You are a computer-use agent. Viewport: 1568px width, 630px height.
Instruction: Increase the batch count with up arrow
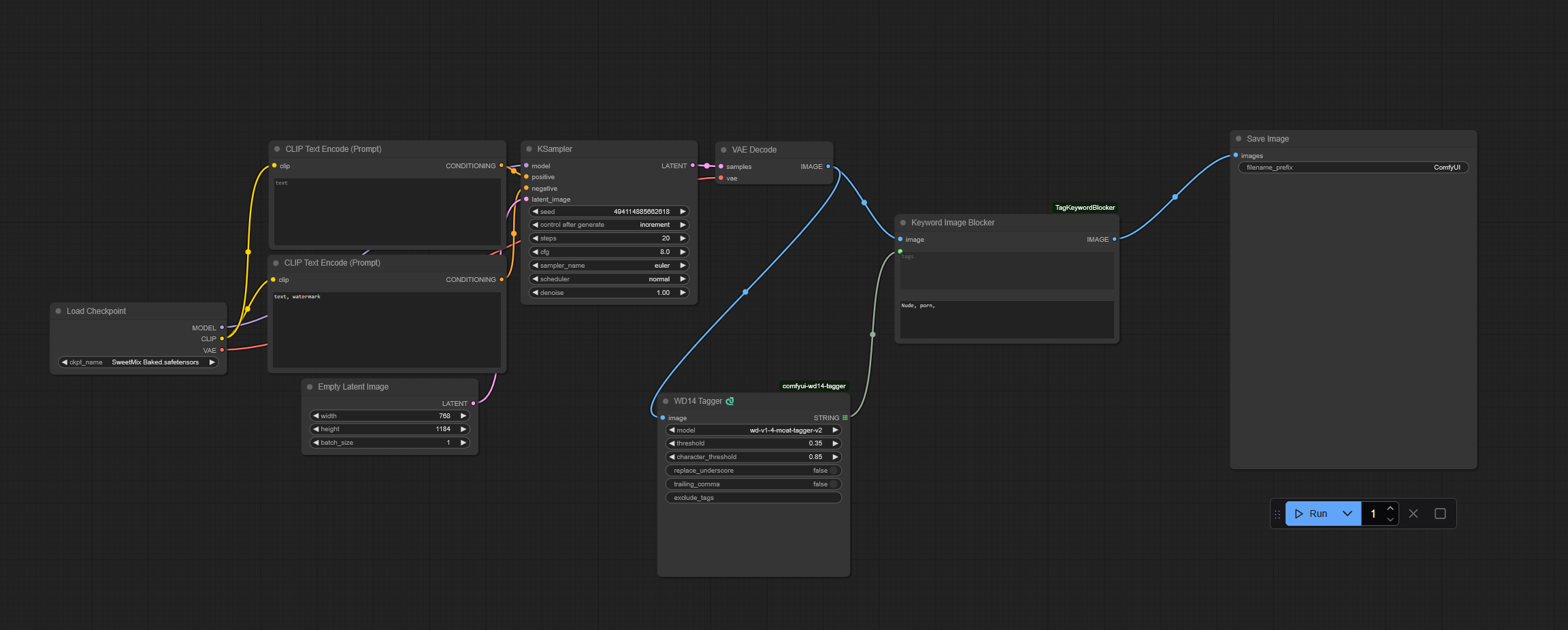point(1390,508)
